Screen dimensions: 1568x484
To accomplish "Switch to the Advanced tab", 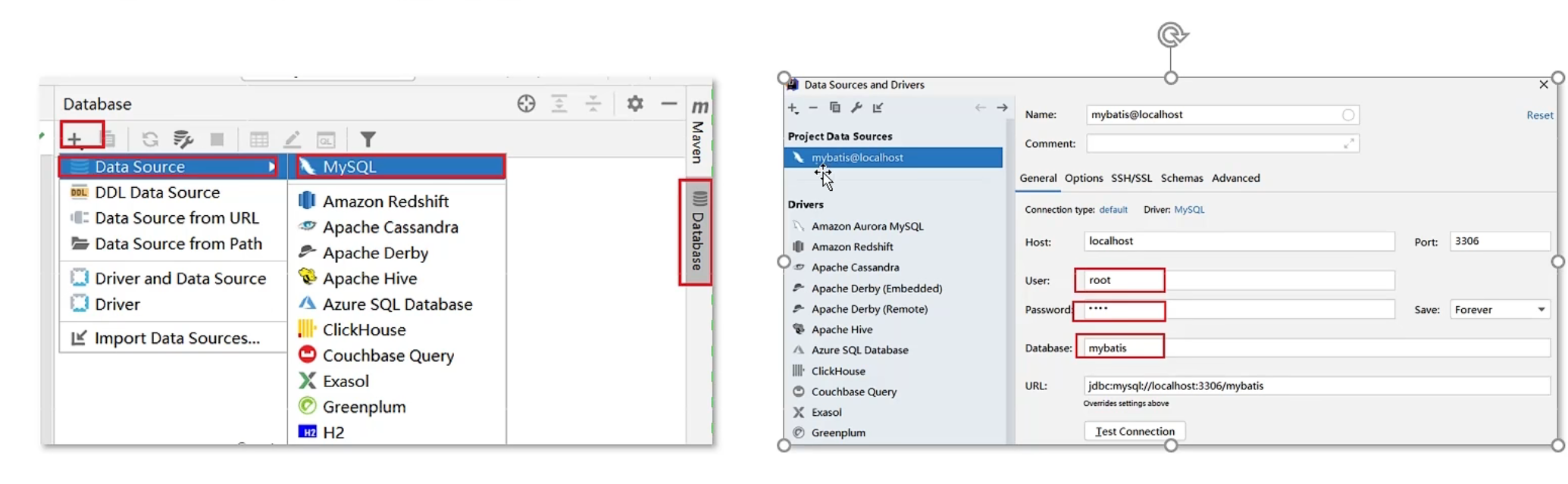I will [x=1235, y=178].
